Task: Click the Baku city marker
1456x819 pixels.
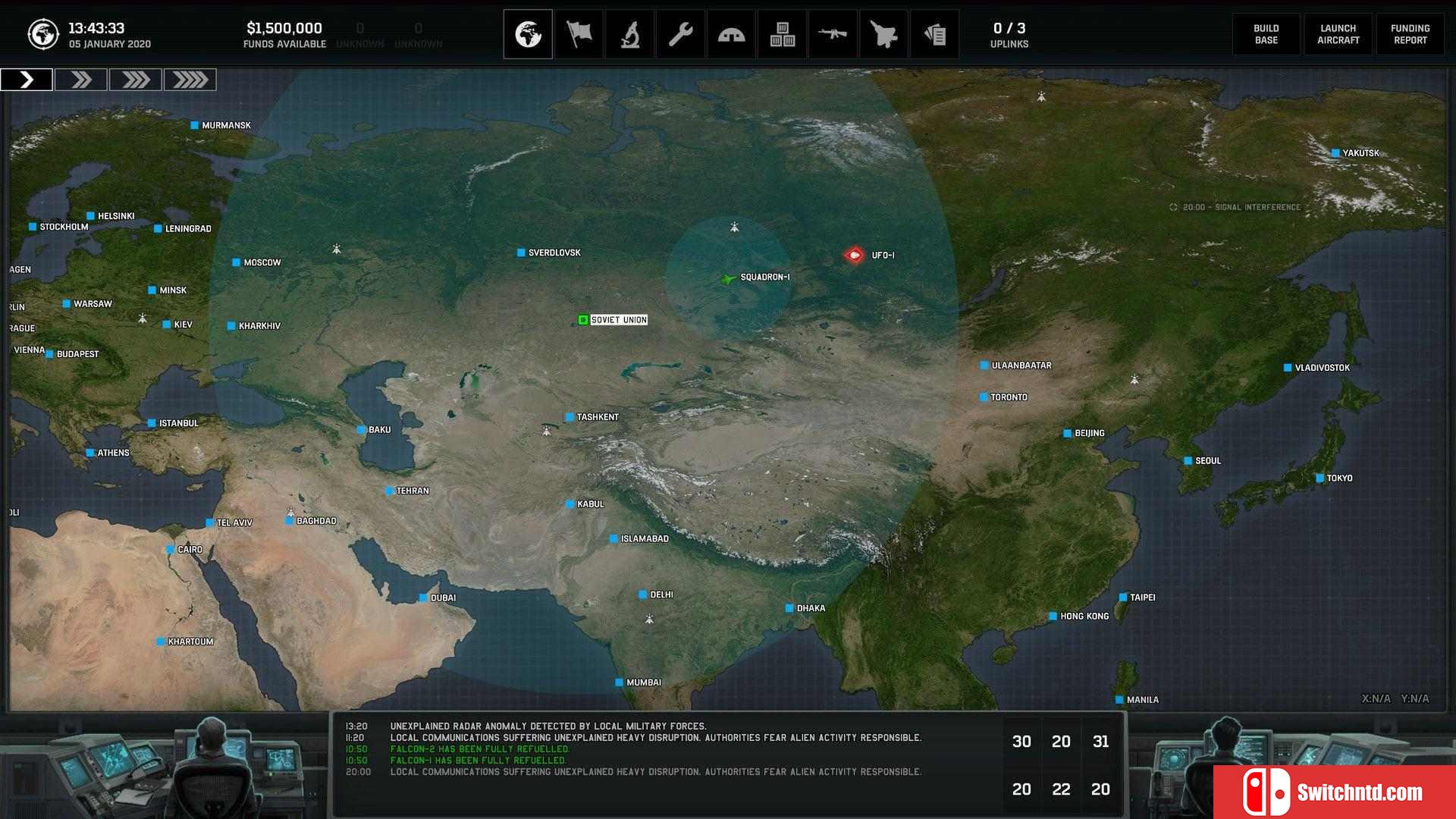Action: coord(362,430)
